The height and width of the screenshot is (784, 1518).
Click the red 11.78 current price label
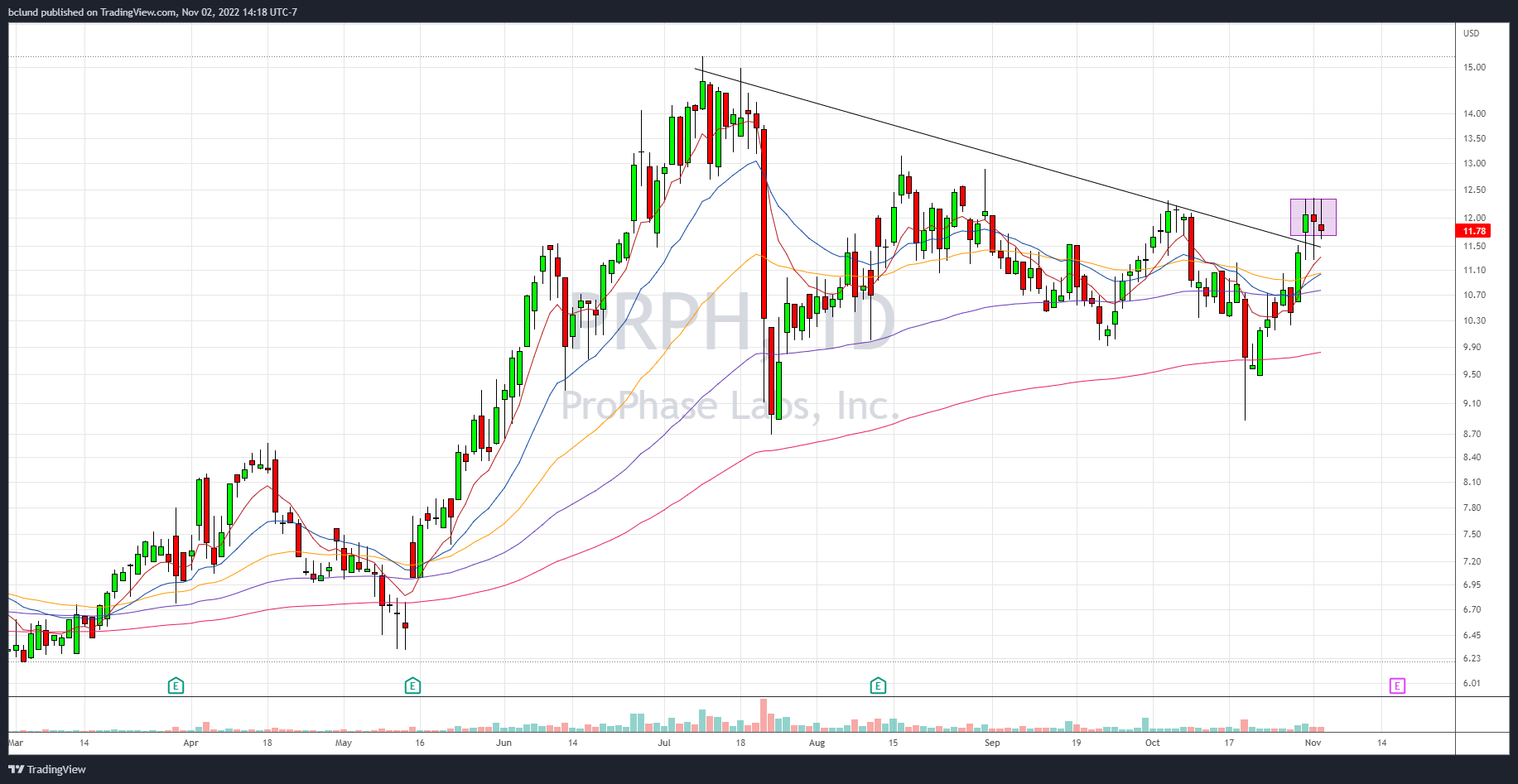pyautogui.click(x=1474, y=231)
